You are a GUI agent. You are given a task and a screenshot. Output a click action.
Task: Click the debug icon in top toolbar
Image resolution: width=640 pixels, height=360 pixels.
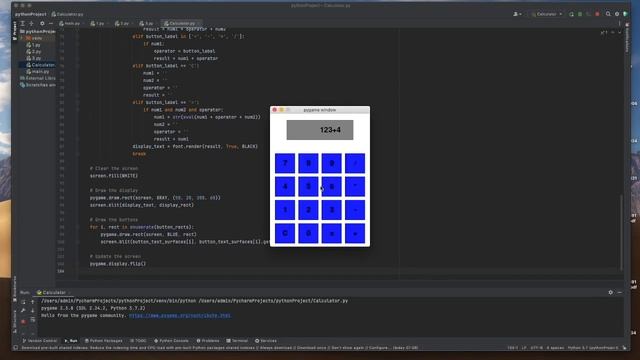pyautogui.click(x=580, y=14)
